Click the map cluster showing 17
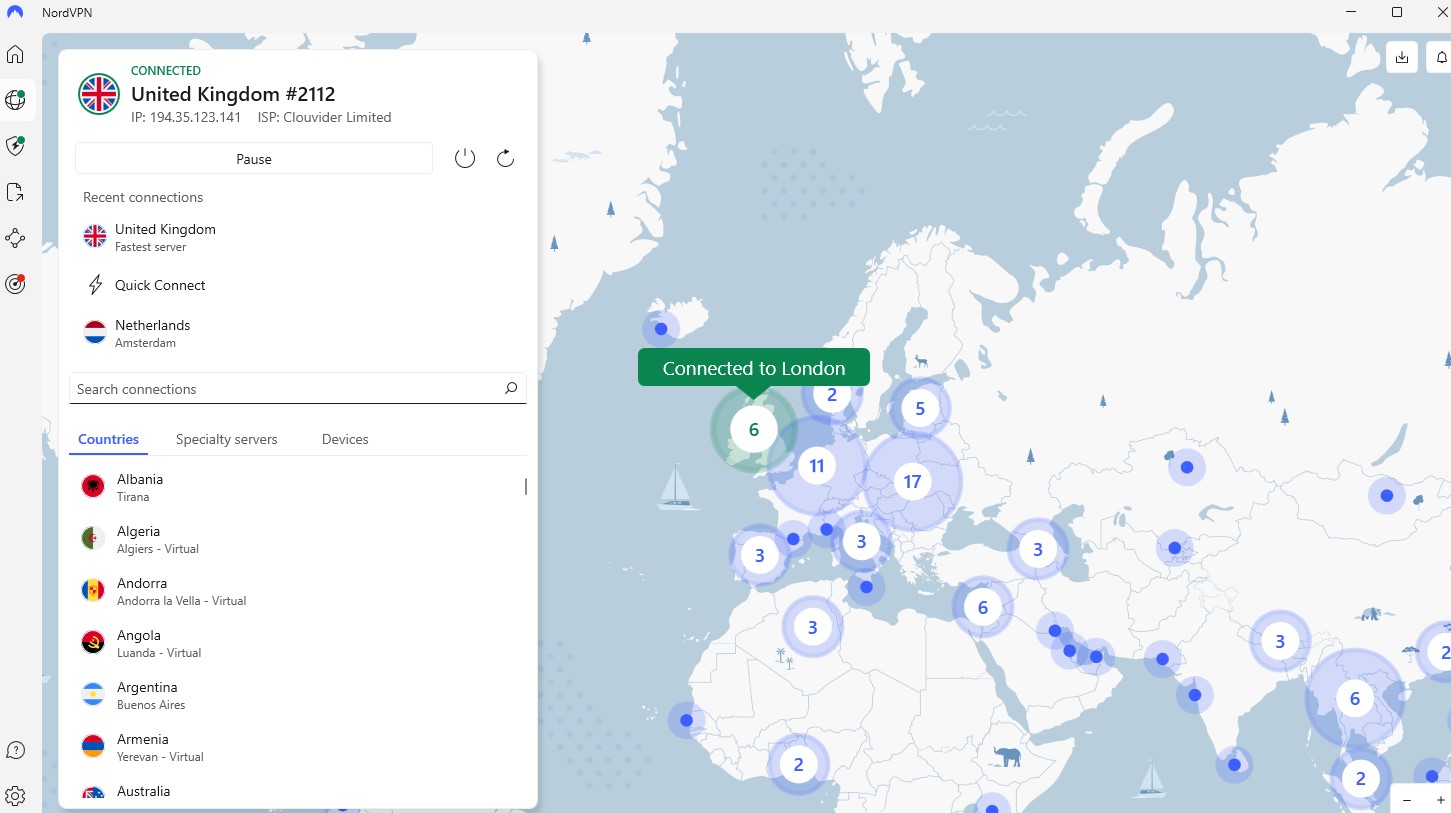Image resolution: width=1451 pixels, height=813 pixels. (912, 482)
